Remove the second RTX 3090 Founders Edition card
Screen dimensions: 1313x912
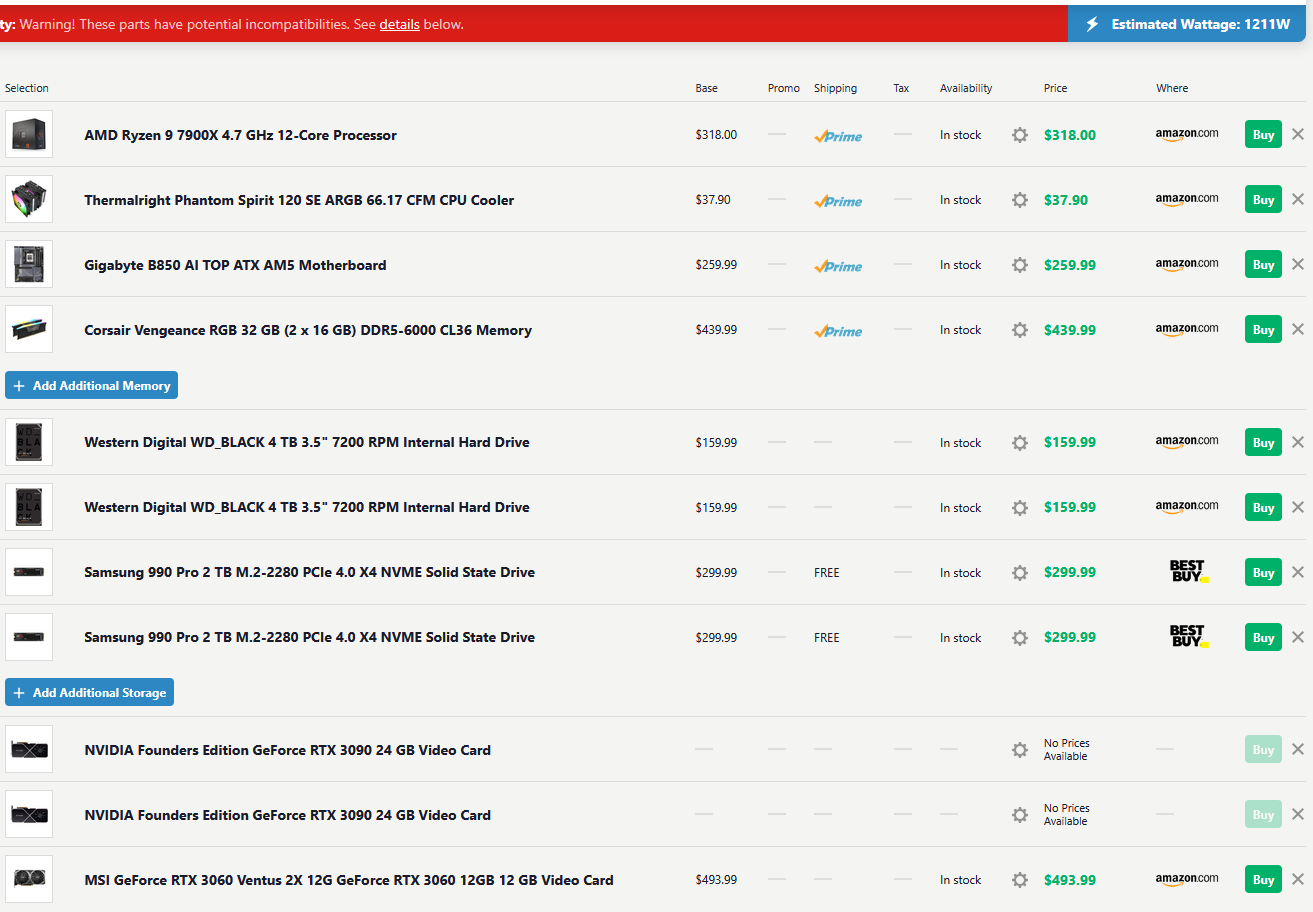pos(1298,814)
